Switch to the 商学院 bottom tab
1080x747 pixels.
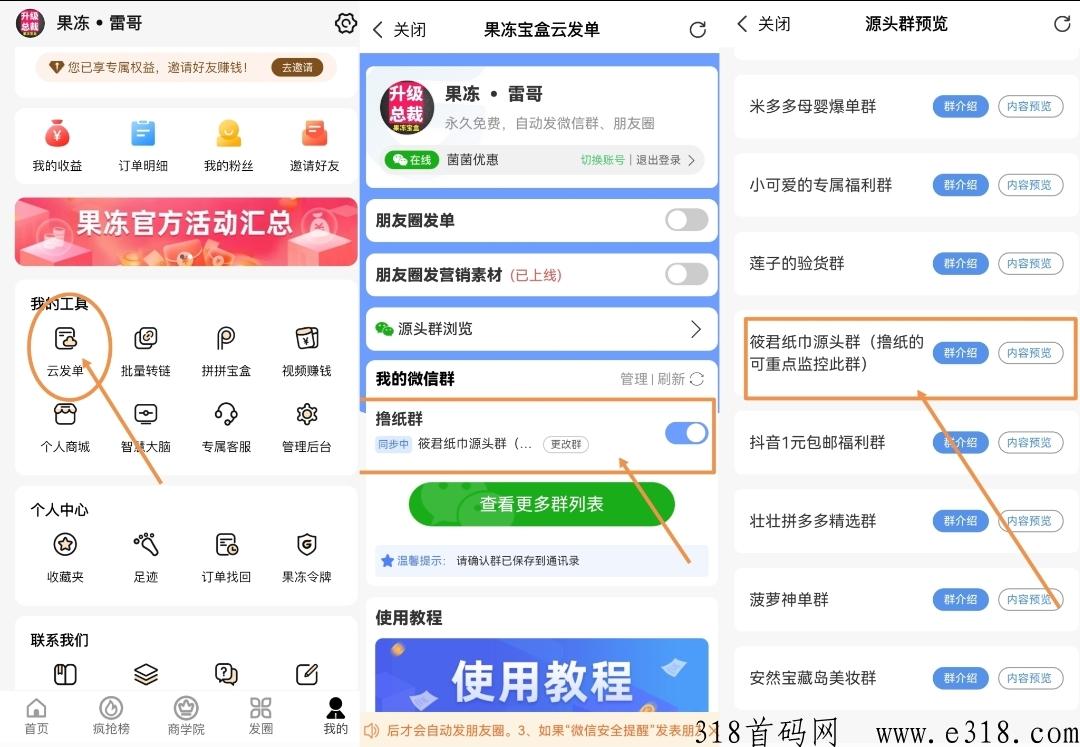pos(186,716)
